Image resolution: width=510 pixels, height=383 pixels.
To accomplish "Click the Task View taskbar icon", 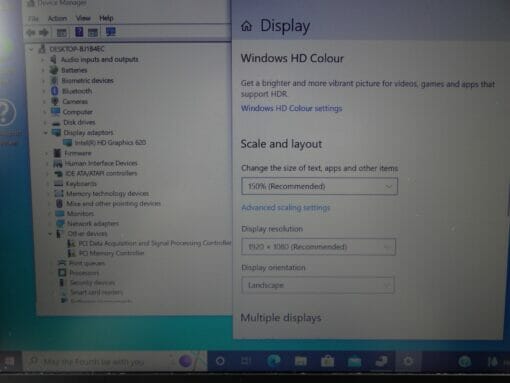I will [246, 361].
